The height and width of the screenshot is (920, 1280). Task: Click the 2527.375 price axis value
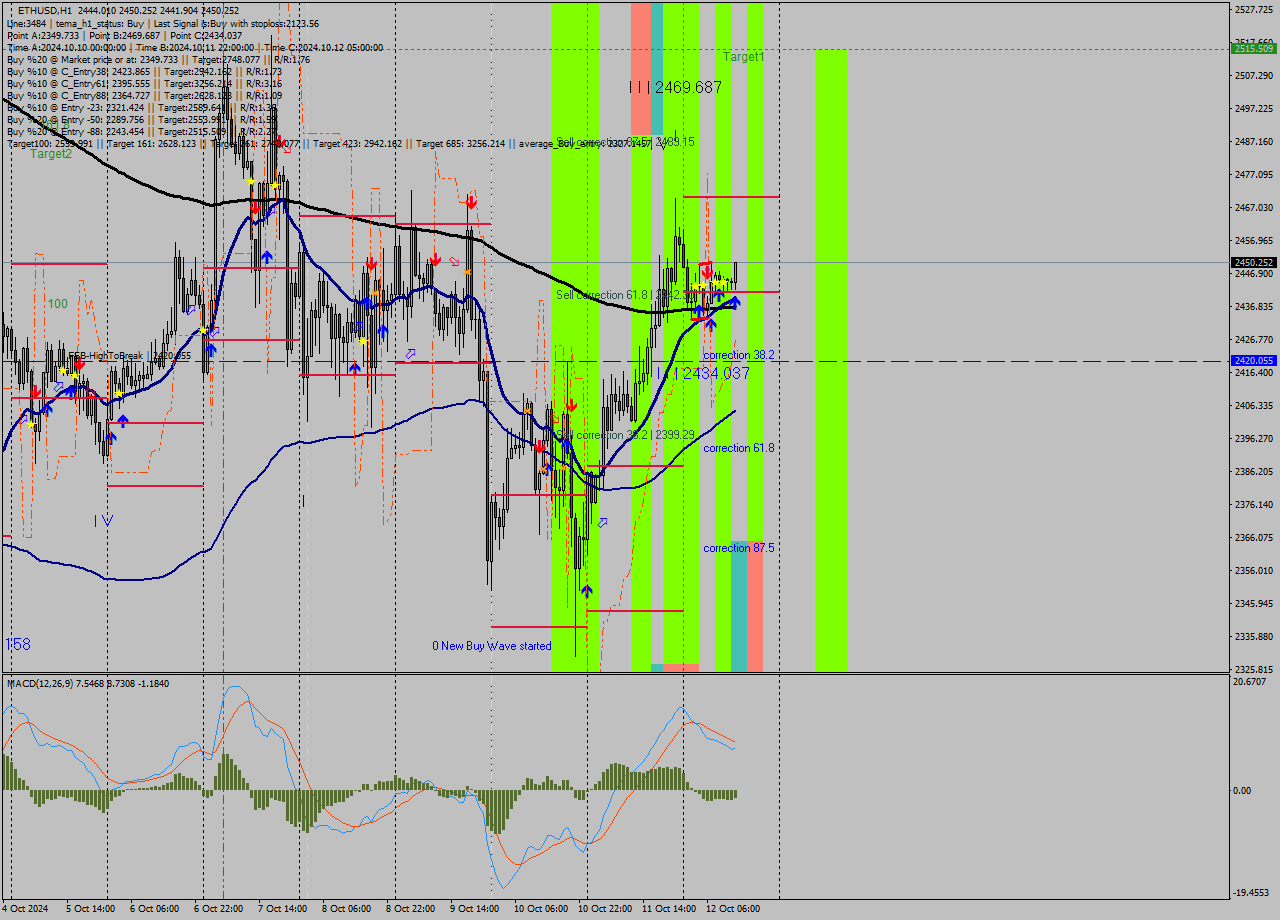click(x=1254, y=9)
